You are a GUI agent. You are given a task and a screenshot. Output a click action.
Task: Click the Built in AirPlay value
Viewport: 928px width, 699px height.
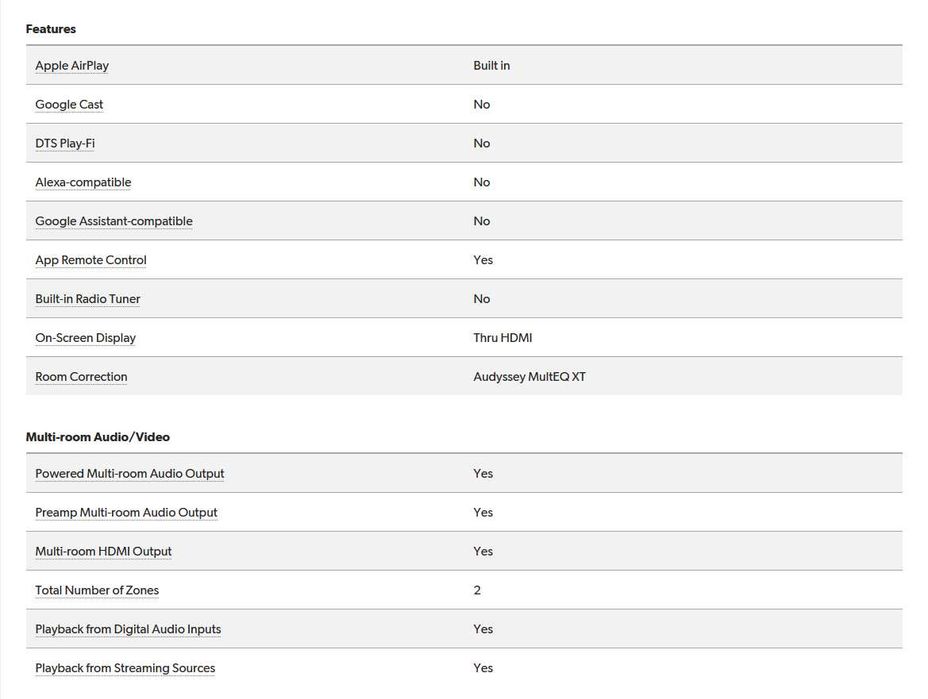(x=491, y=66)
